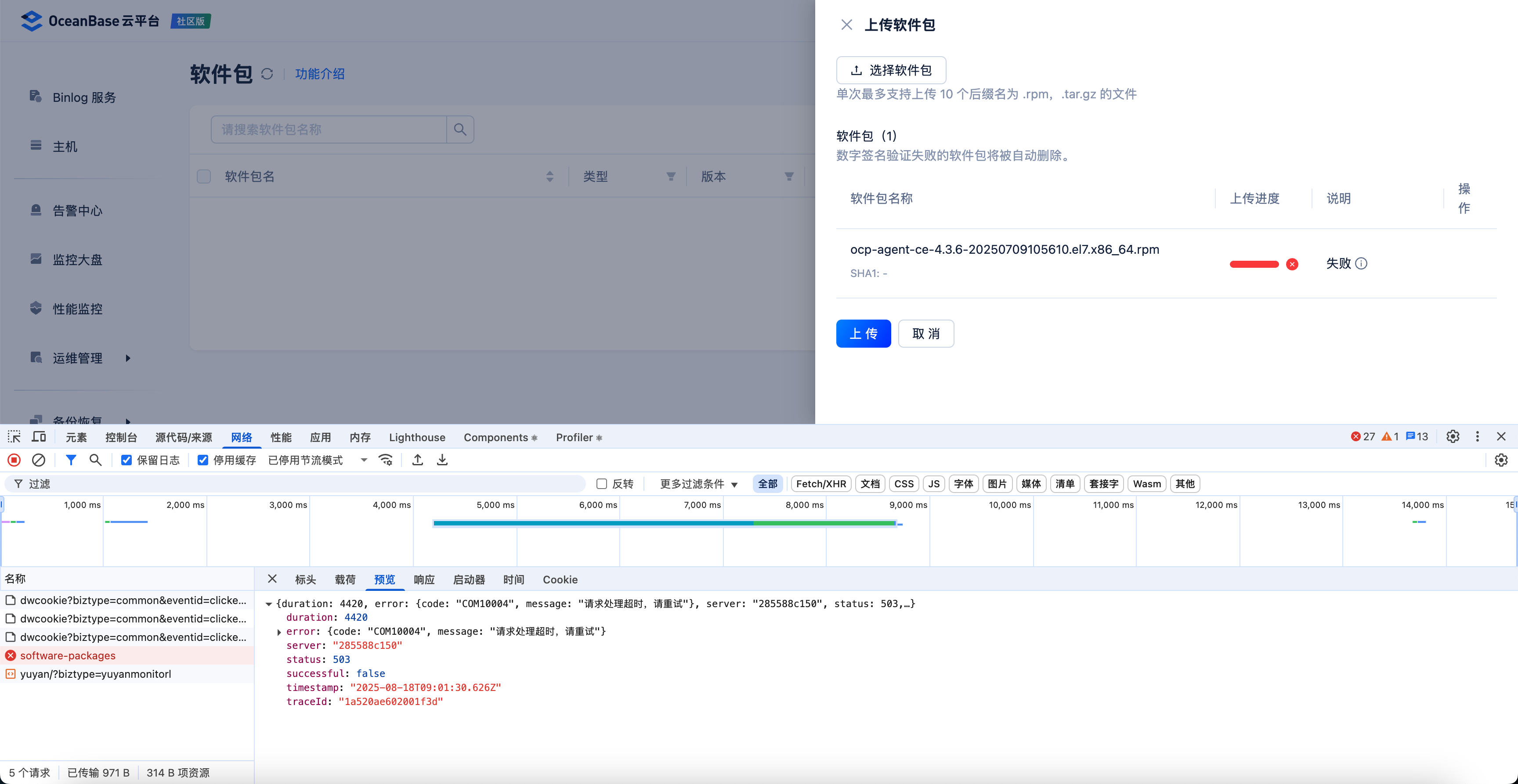Open the 标头 request tab
The image size is (1518, 784).
305,579
